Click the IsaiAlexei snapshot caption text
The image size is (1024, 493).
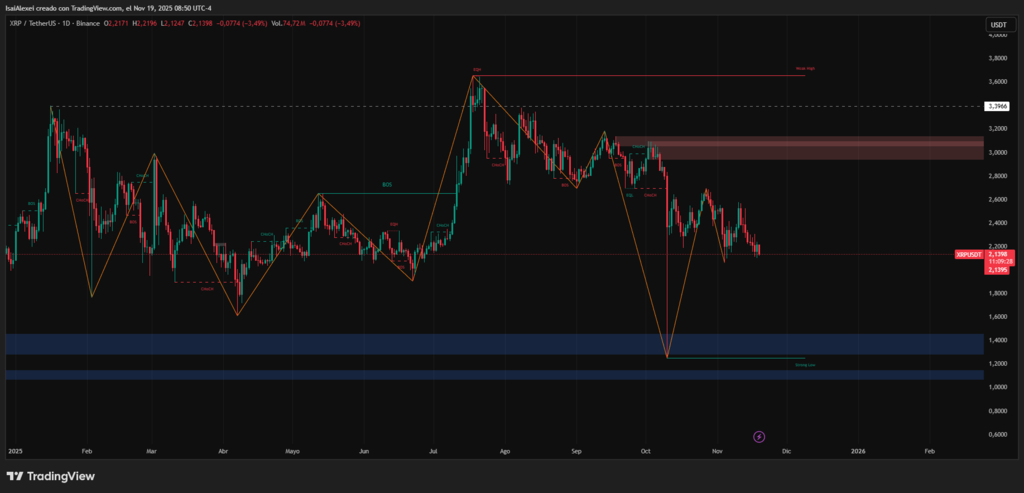click(108, 8)
